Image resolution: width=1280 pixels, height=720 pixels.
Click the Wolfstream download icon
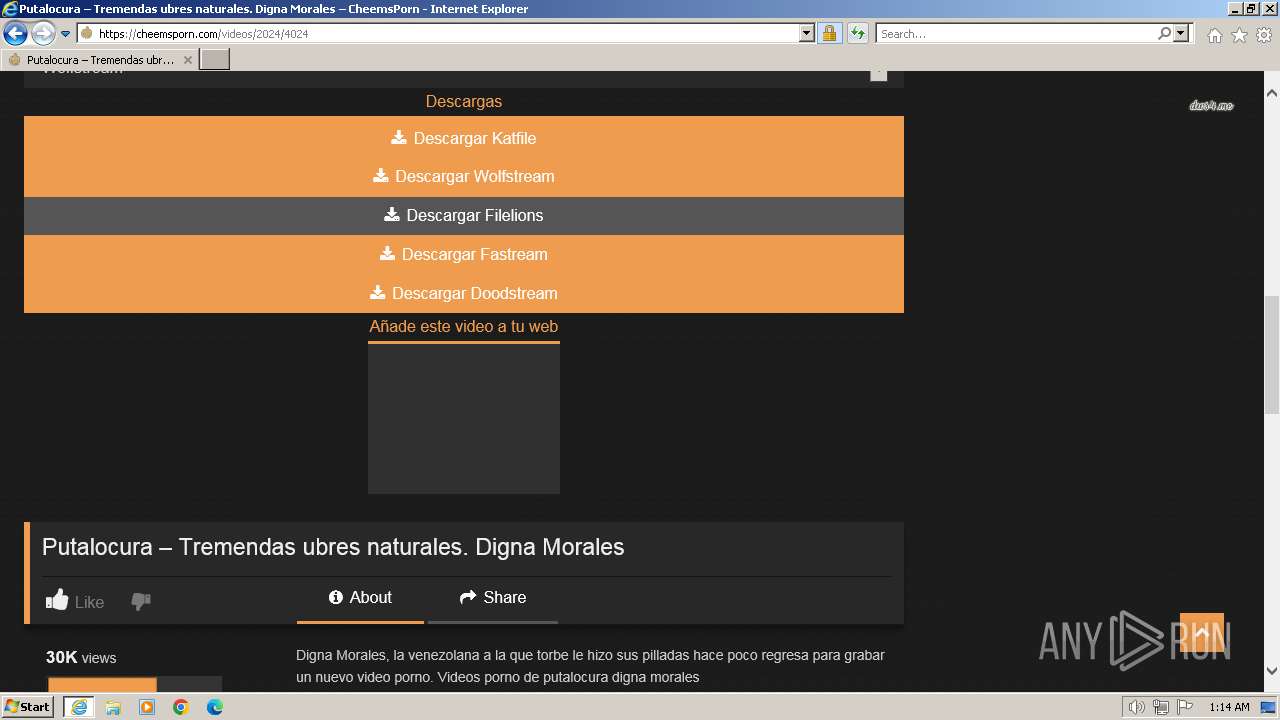381,175
